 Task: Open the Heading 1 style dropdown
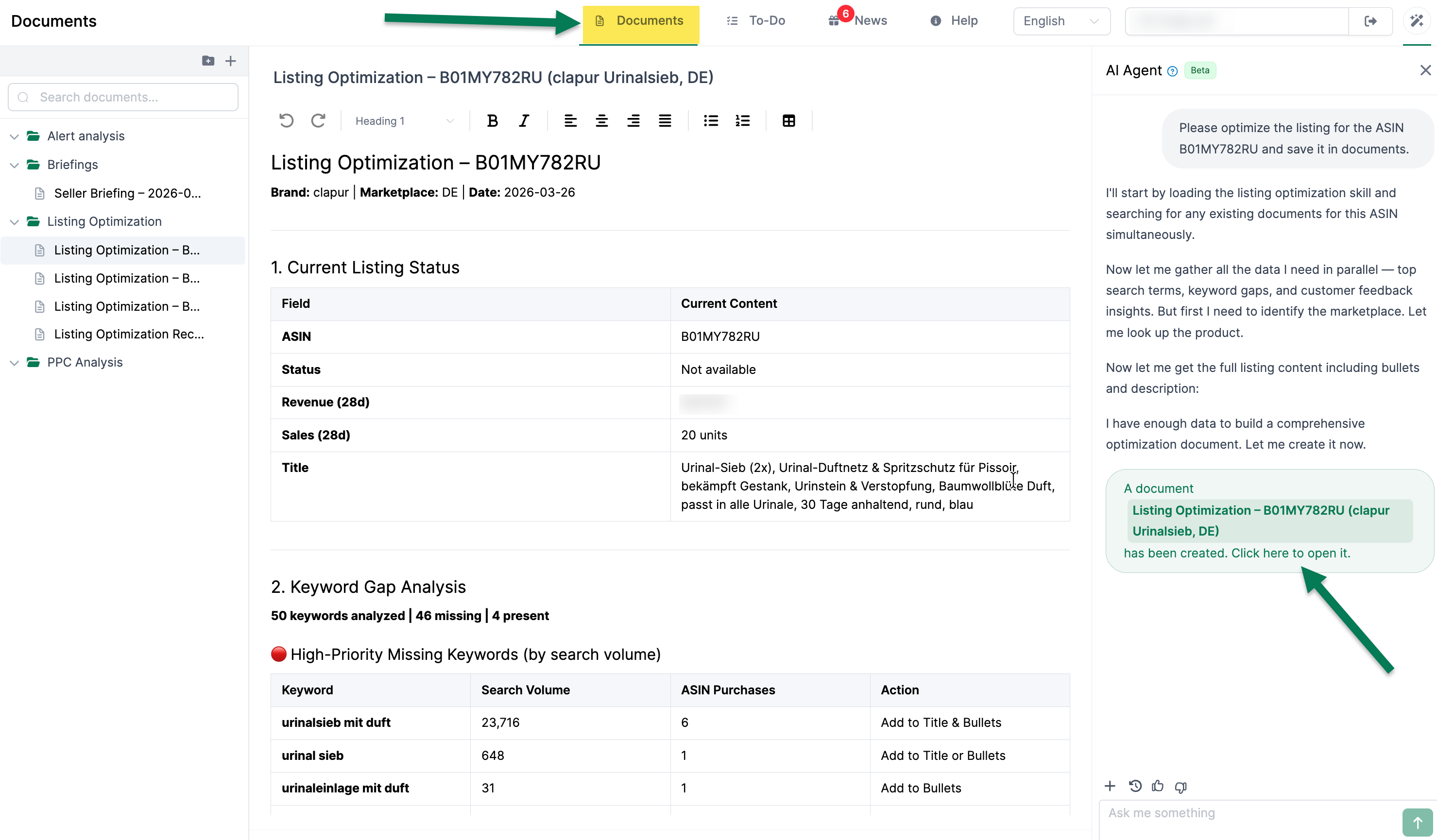pos(404,121)
